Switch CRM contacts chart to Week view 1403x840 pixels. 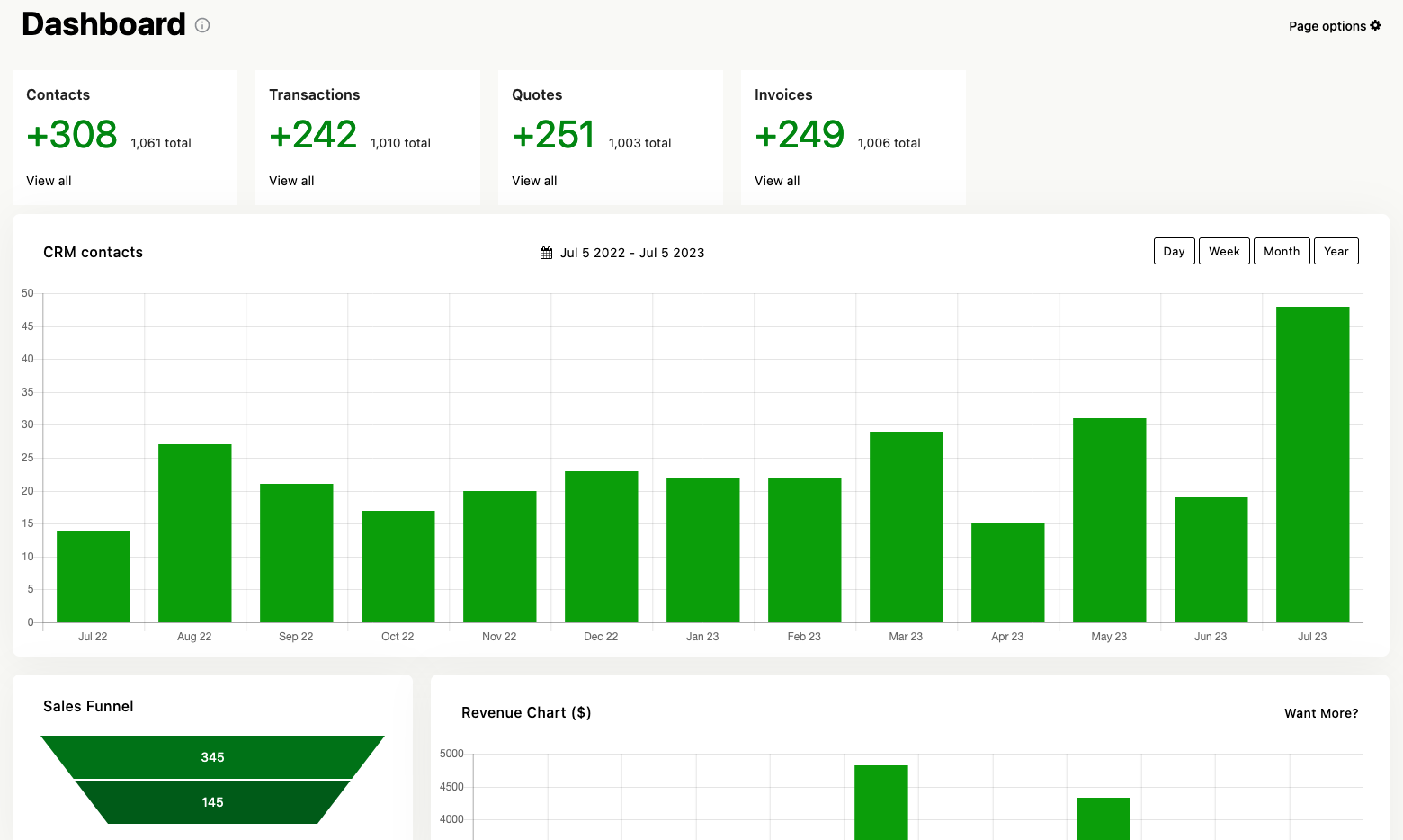pyautogui.click(x=1224, y=251)
